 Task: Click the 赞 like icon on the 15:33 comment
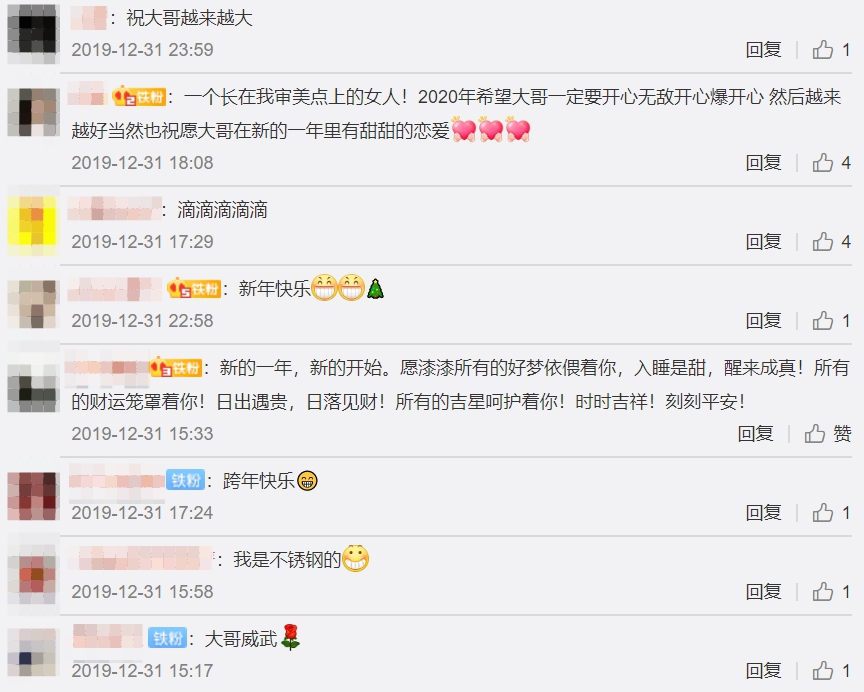click(x=828, y=434)
